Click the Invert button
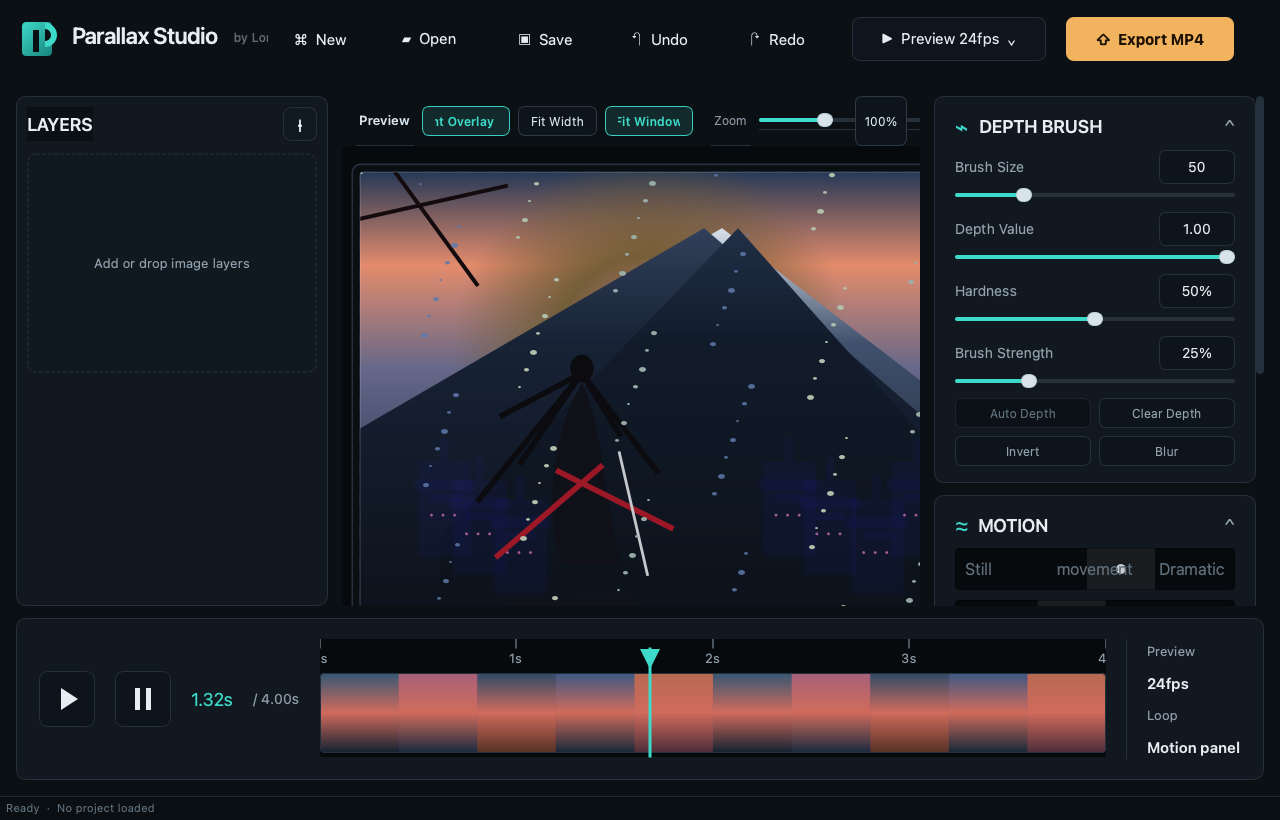Screen dimensions: 1280x820 pyautogui.click(x=1023, y=451)
